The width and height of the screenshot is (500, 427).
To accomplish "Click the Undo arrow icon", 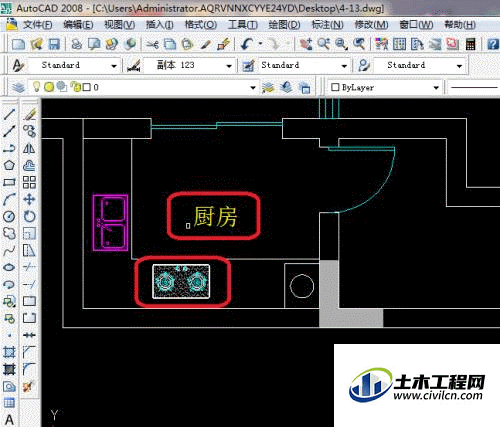I will pos(247,44).
